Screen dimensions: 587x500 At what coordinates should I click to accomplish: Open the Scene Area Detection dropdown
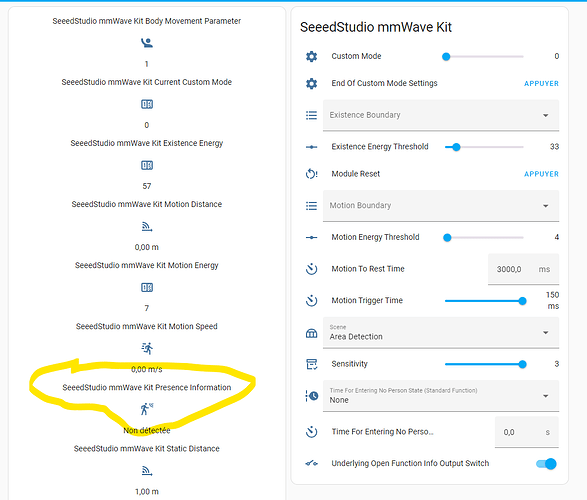(x=441, y=333)
